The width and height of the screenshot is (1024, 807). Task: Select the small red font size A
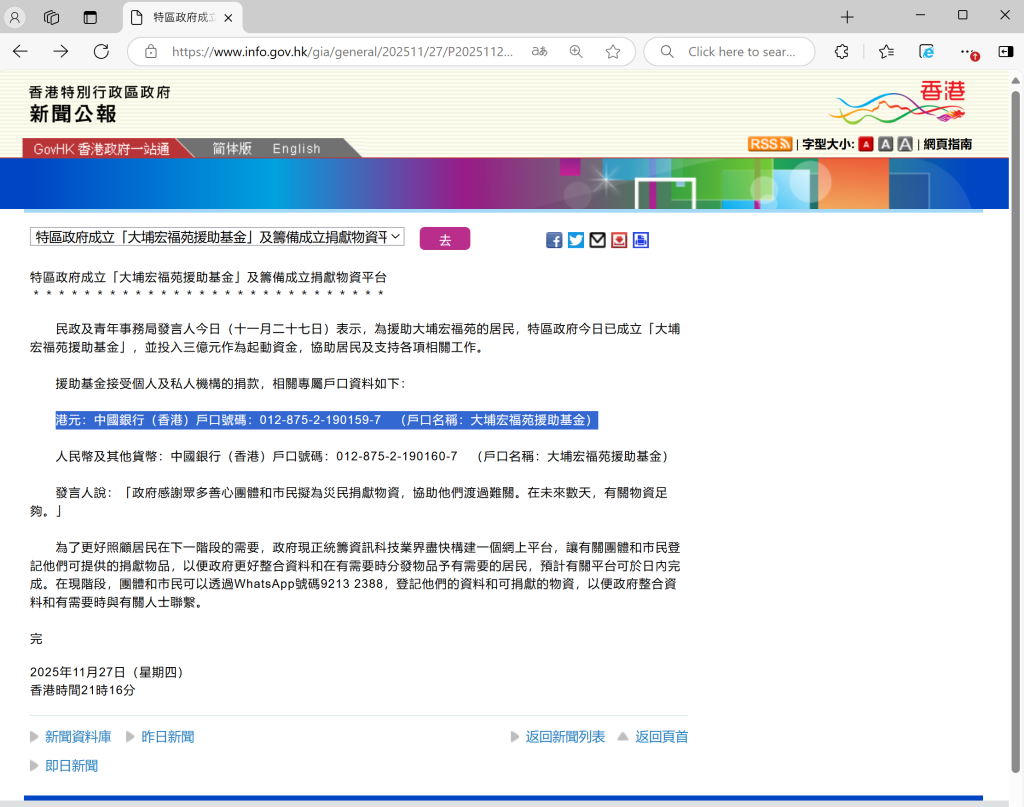pyautogui.click(x=866, y=144)
